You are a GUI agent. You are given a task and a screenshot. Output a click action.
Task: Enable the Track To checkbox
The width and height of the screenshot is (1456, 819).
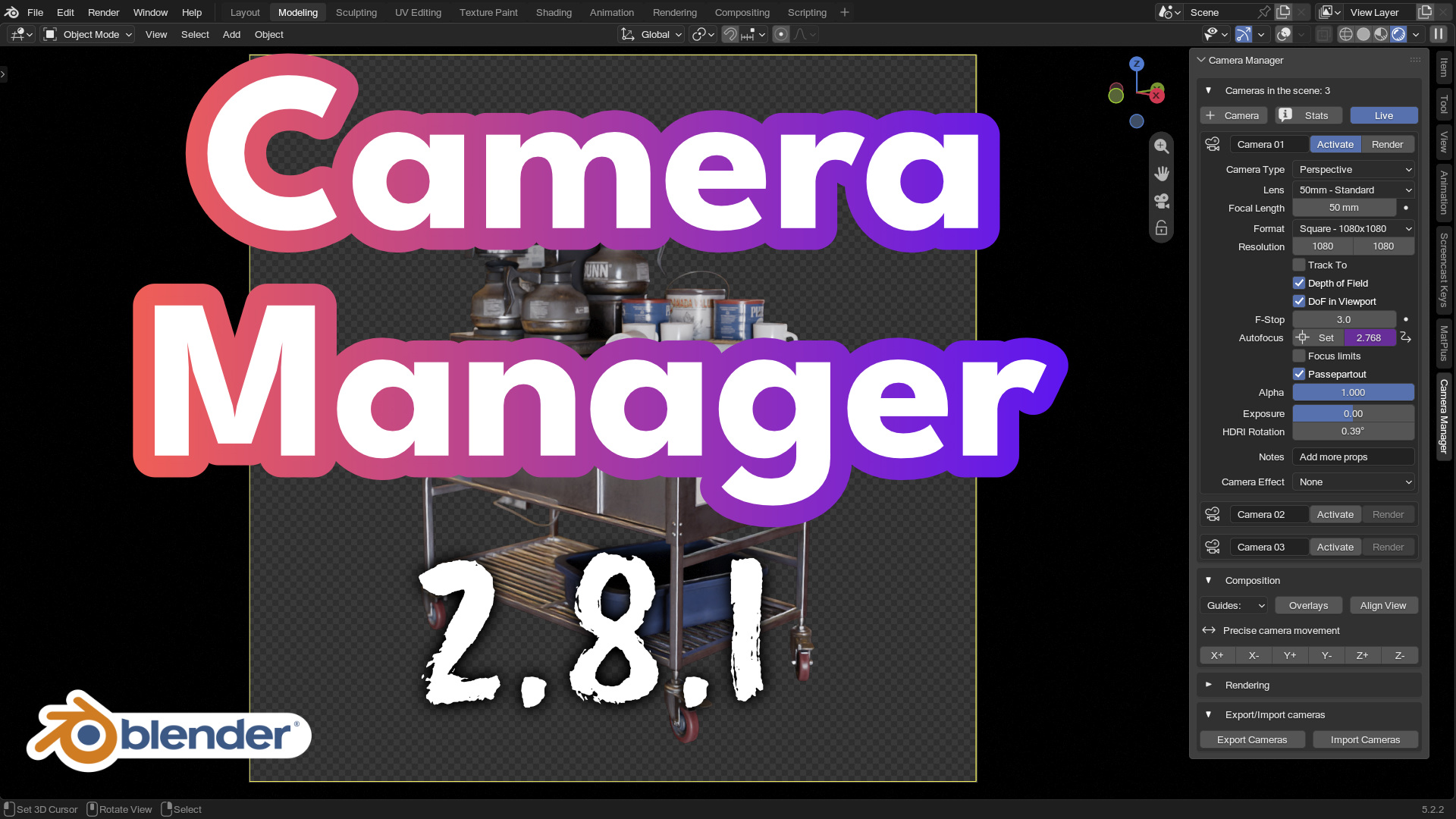pyautogui.click(x=1299, y=265)
